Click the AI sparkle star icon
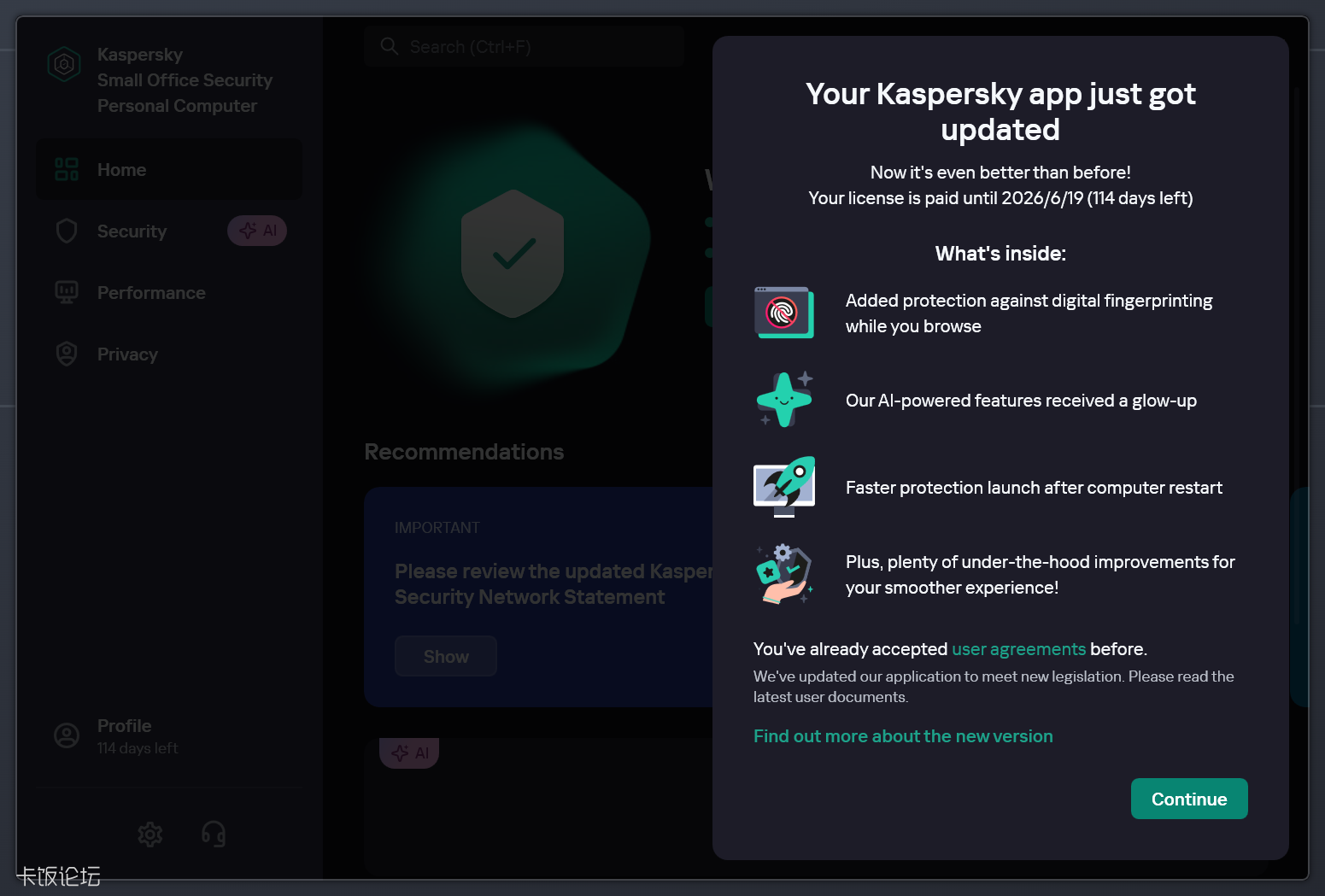This screenshot has height=896, width=1325. 784,400
